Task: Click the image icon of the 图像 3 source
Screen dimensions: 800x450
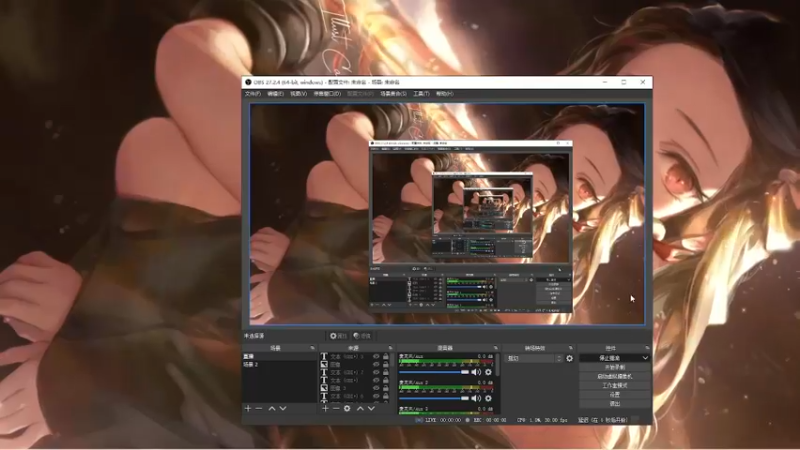Action: point(324,388)
